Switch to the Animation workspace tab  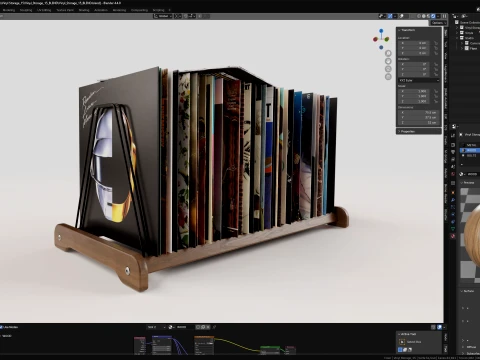click(101, 10)
